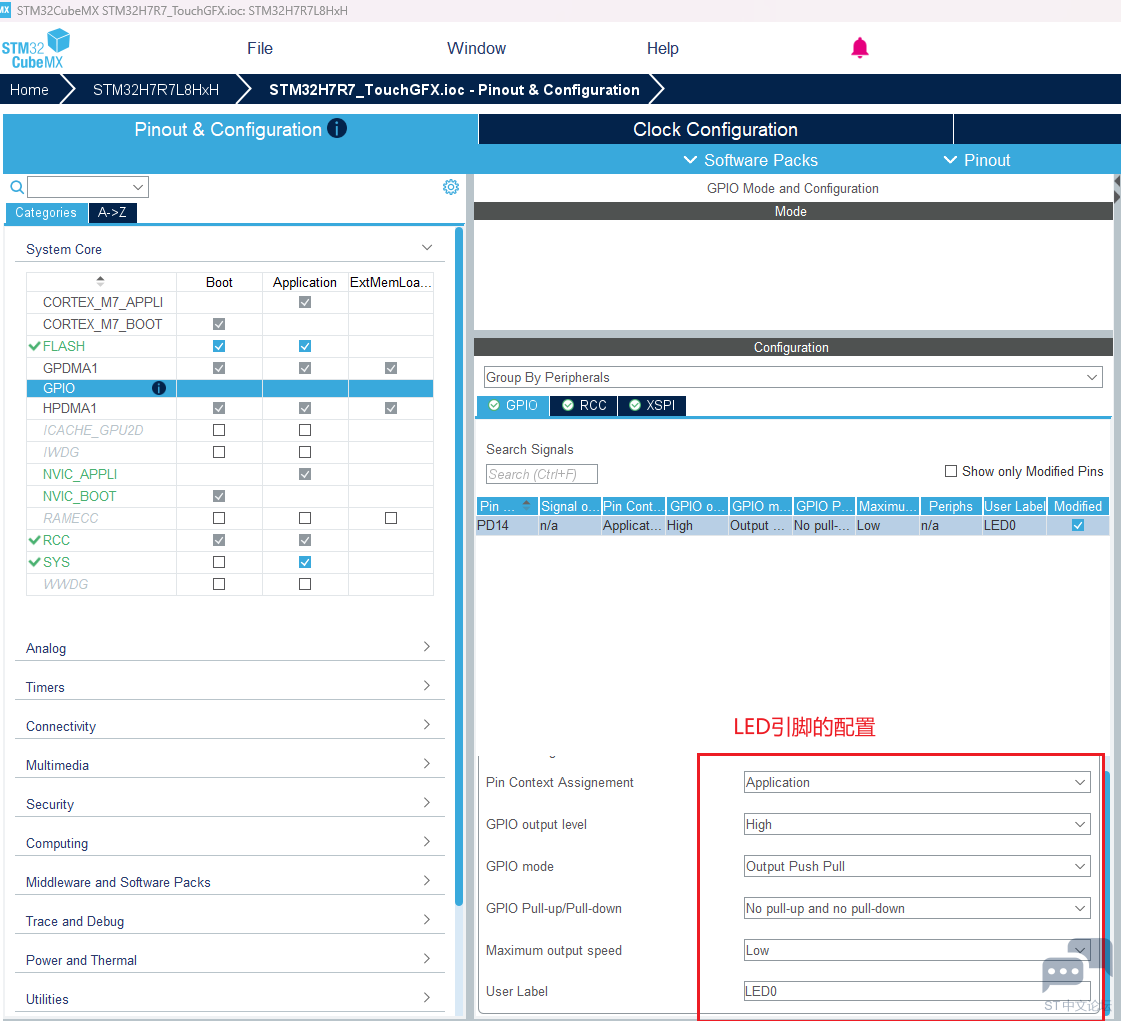Check Show only Modified Pins

[951, 471]
